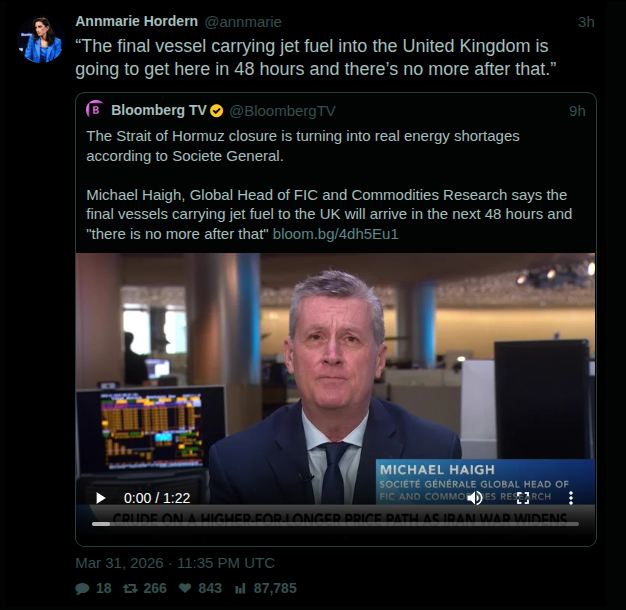Open the Bloomberg TV avatar logo
This screenshot has width=626, height=610.
point(95,109)
